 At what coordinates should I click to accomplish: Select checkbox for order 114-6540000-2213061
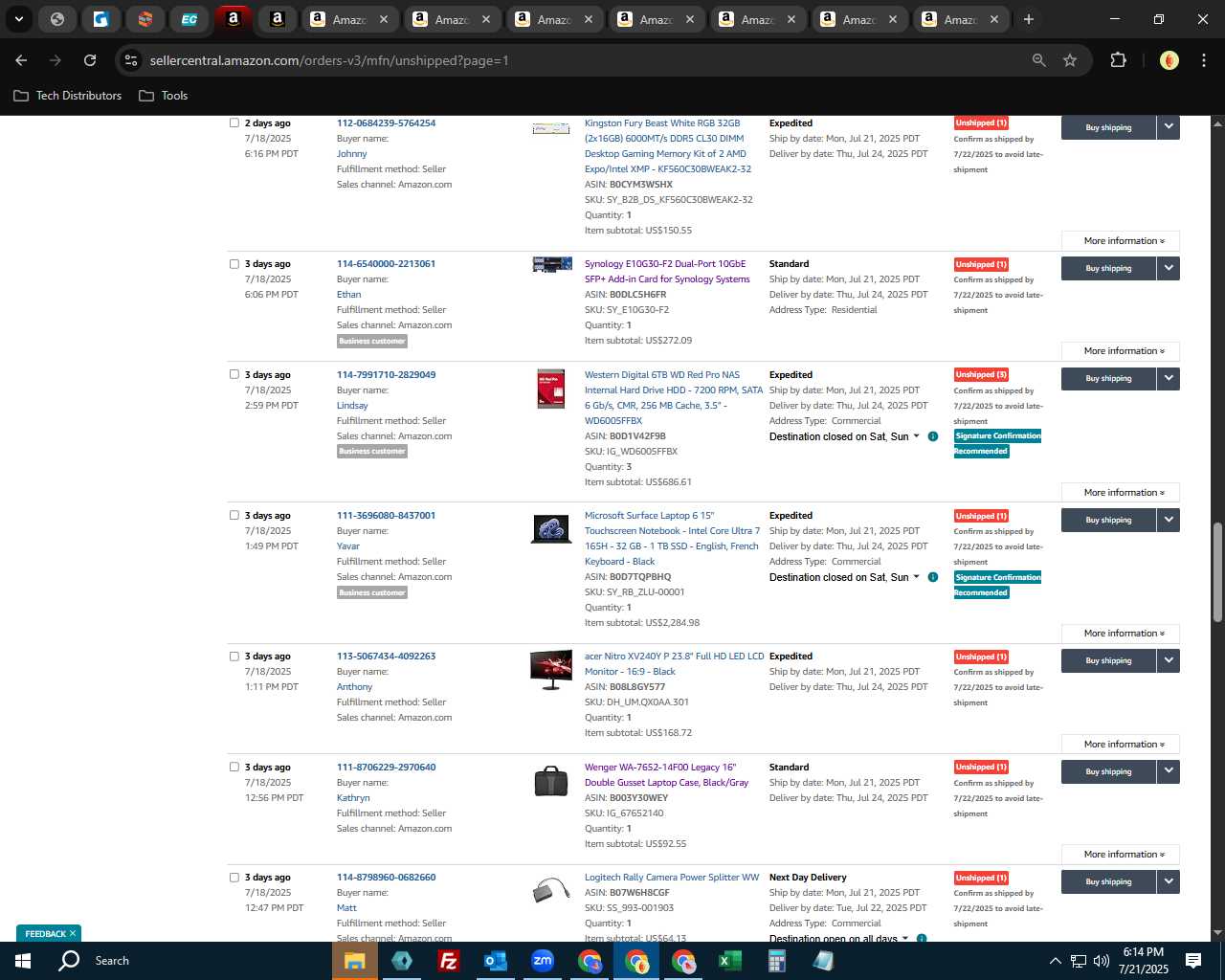(234, 264)
